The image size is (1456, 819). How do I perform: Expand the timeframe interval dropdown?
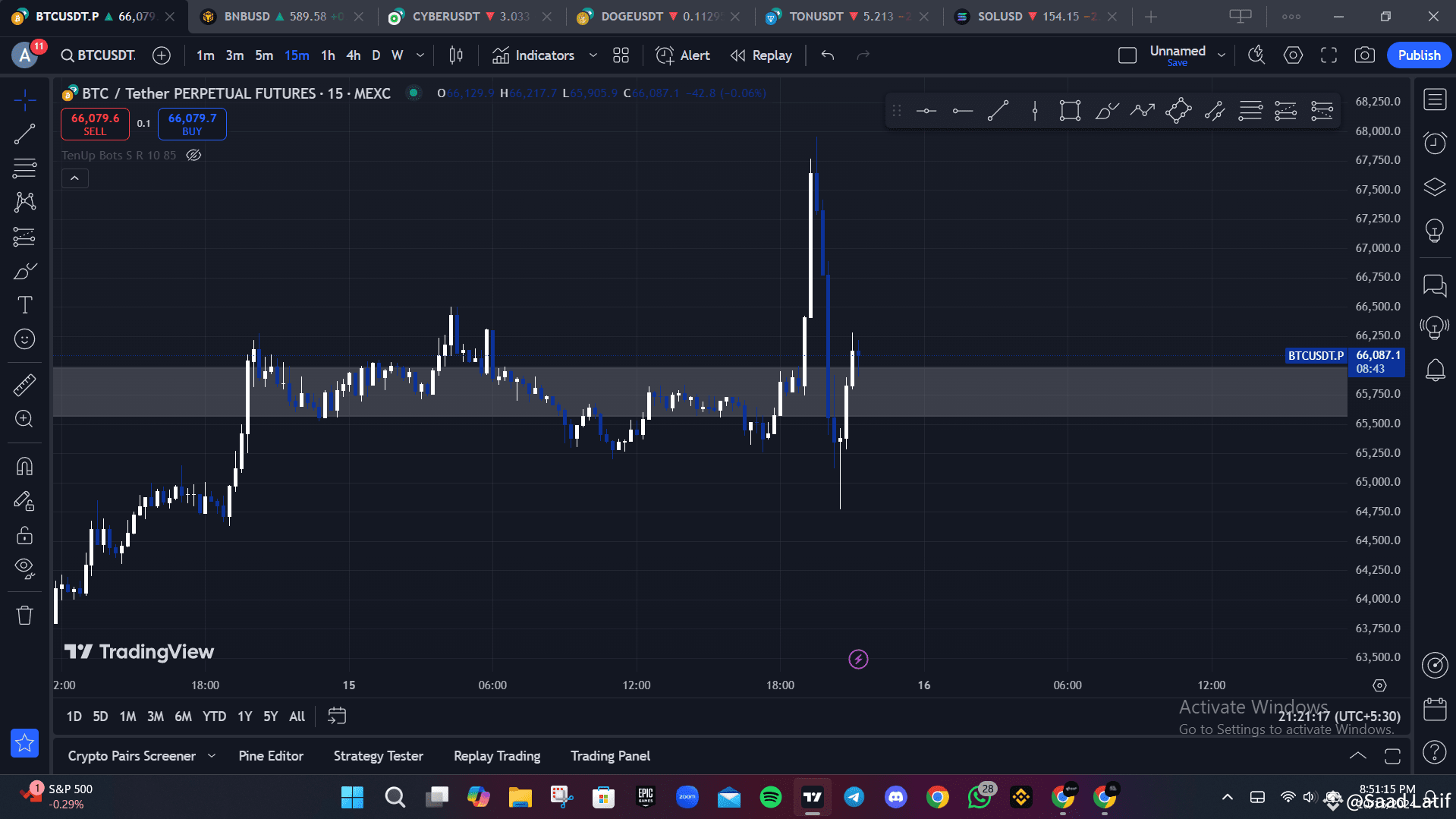tap(420, 55)
